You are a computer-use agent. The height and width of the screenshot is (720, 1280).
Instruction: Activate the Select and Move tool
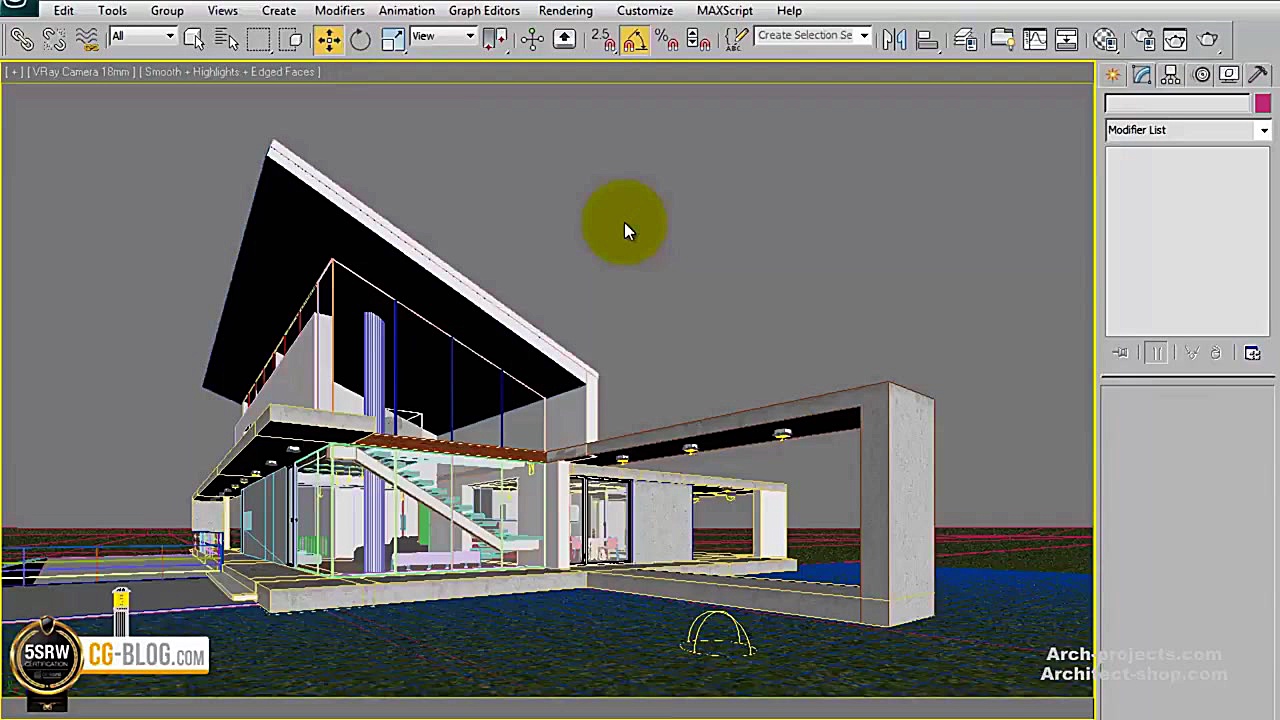(328, 39)
